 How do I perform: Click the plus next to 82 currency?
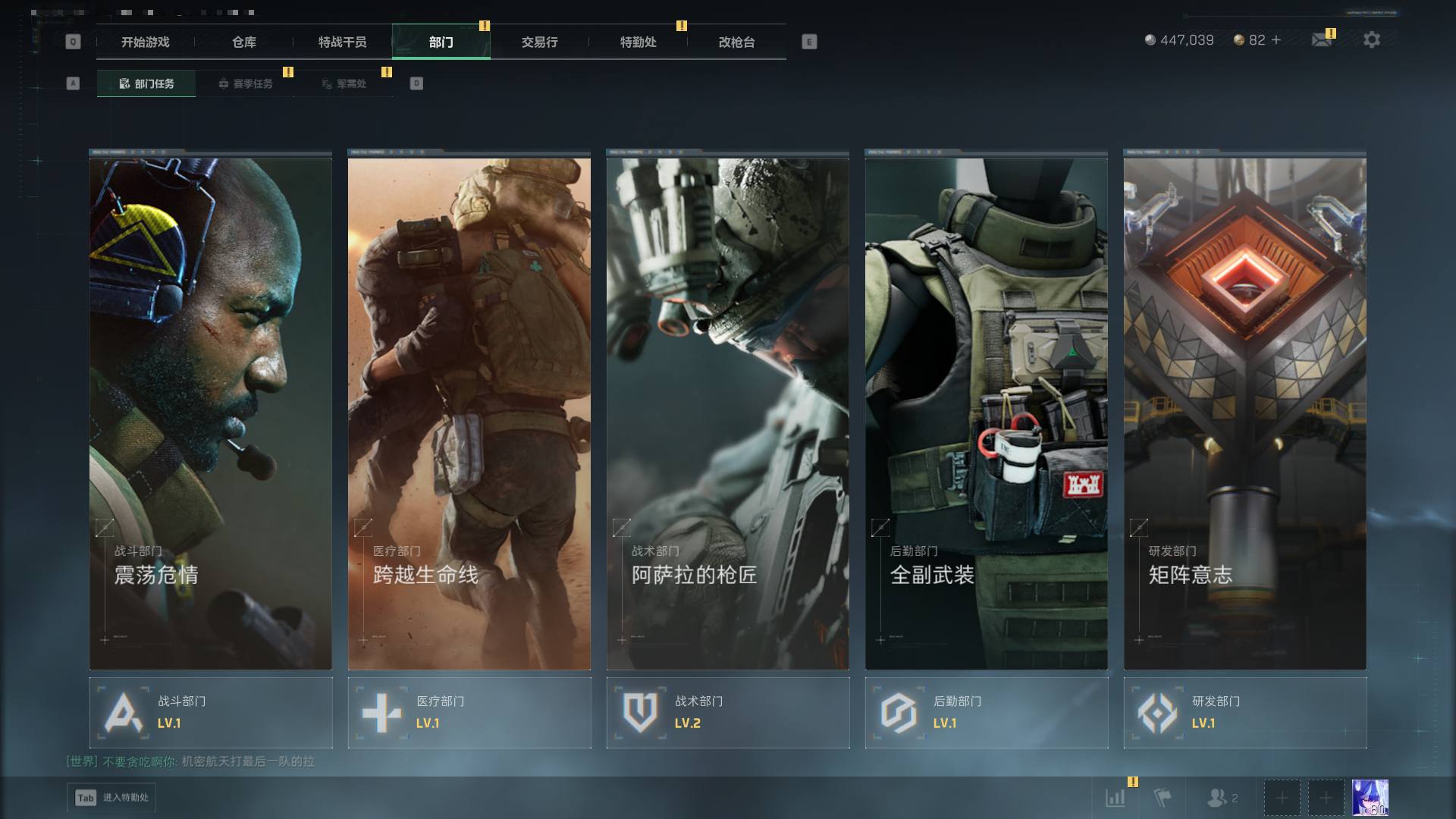pyautogui.click(x=1276, y=40)
